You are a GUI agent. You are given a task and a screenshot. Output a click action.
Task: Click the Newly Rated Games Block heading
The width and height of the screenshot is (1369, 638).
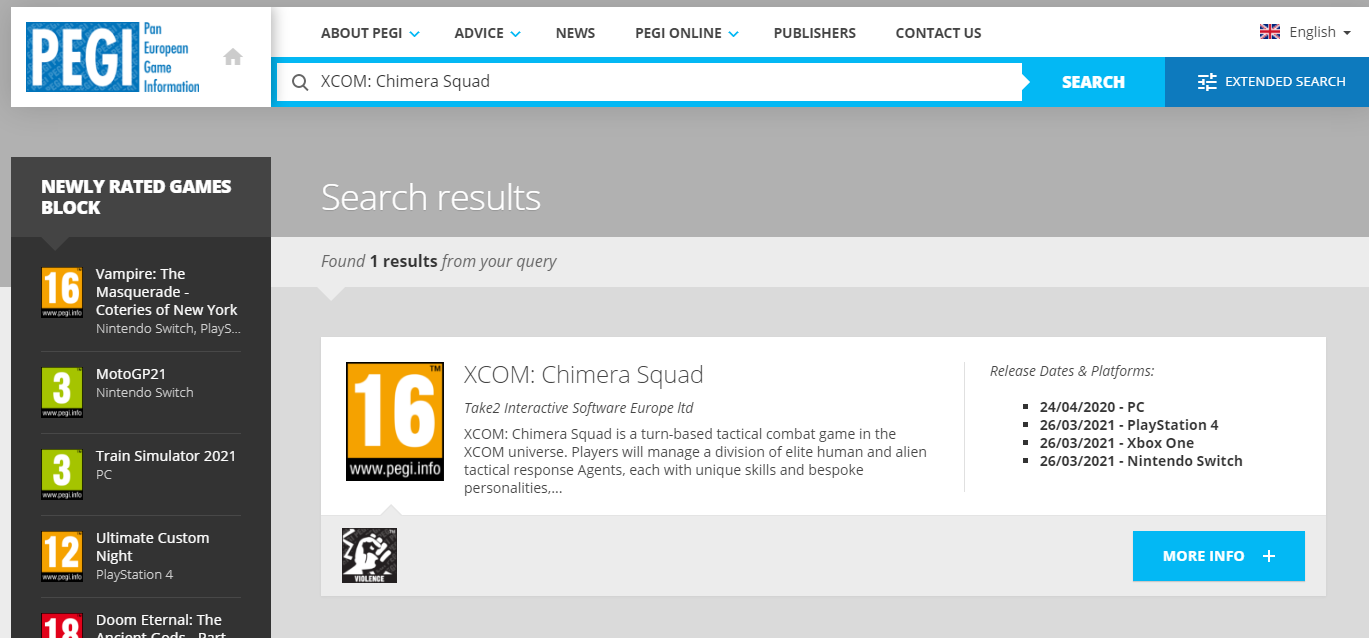pyautogui.click(x=136, y=197)
